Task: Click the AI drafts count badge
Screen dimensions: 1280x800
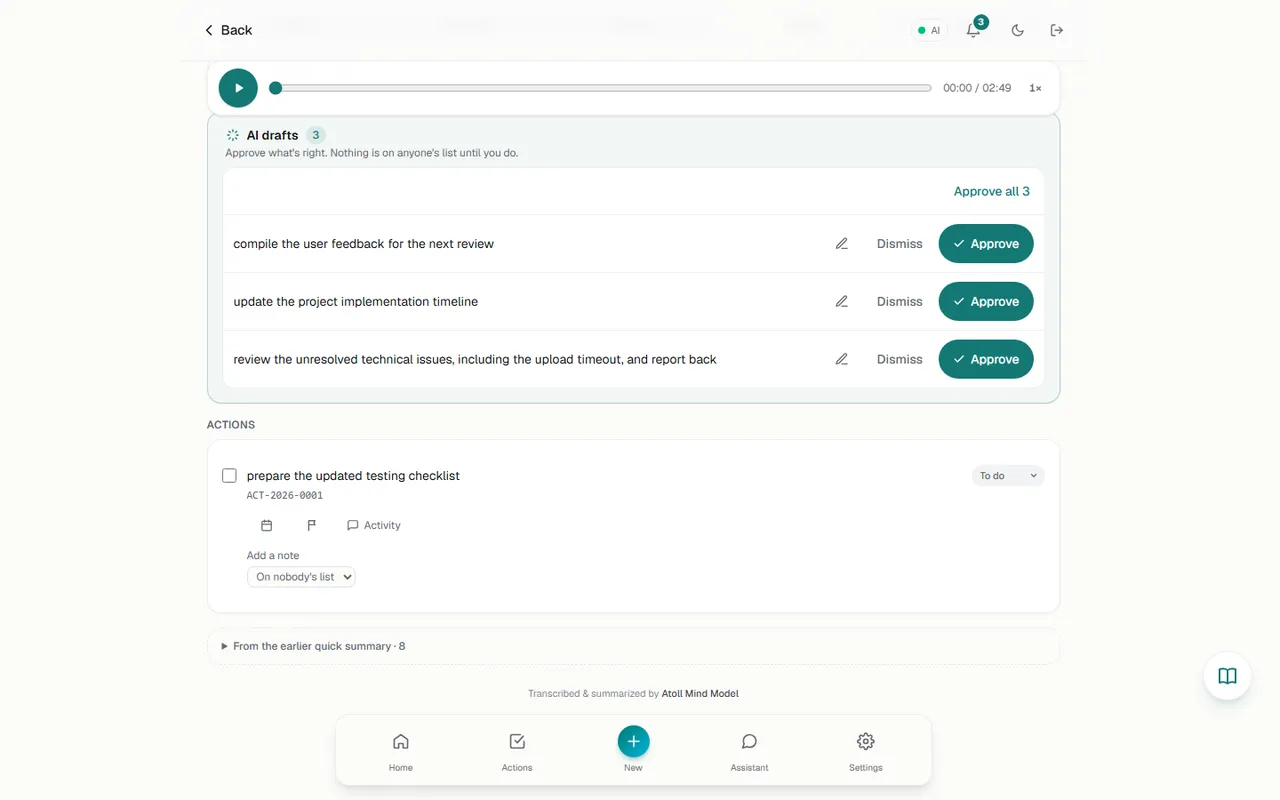Action: pos(316,135)
